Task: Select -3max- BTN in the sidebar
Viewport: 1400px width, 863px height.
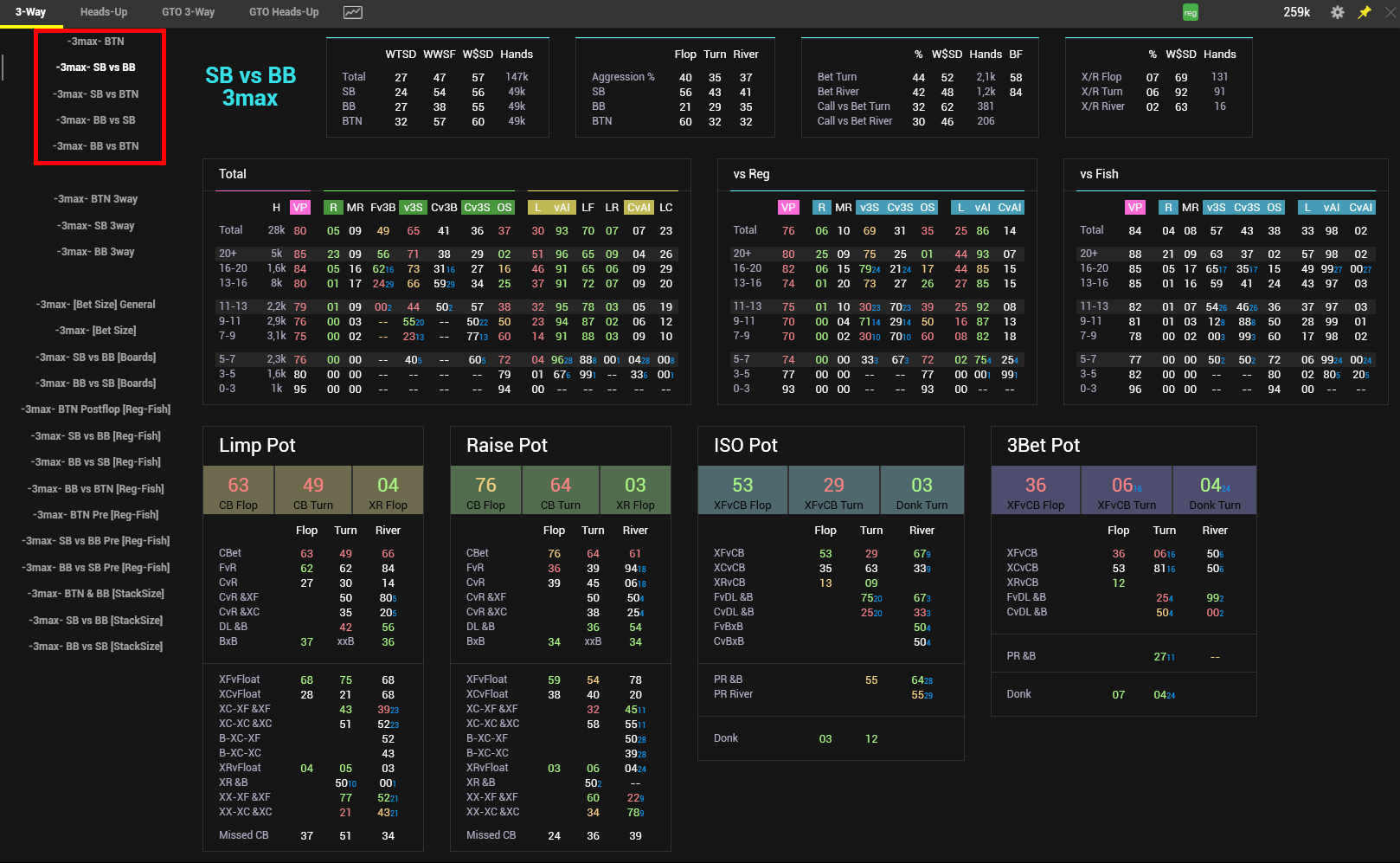Action: tap(96, 42)
